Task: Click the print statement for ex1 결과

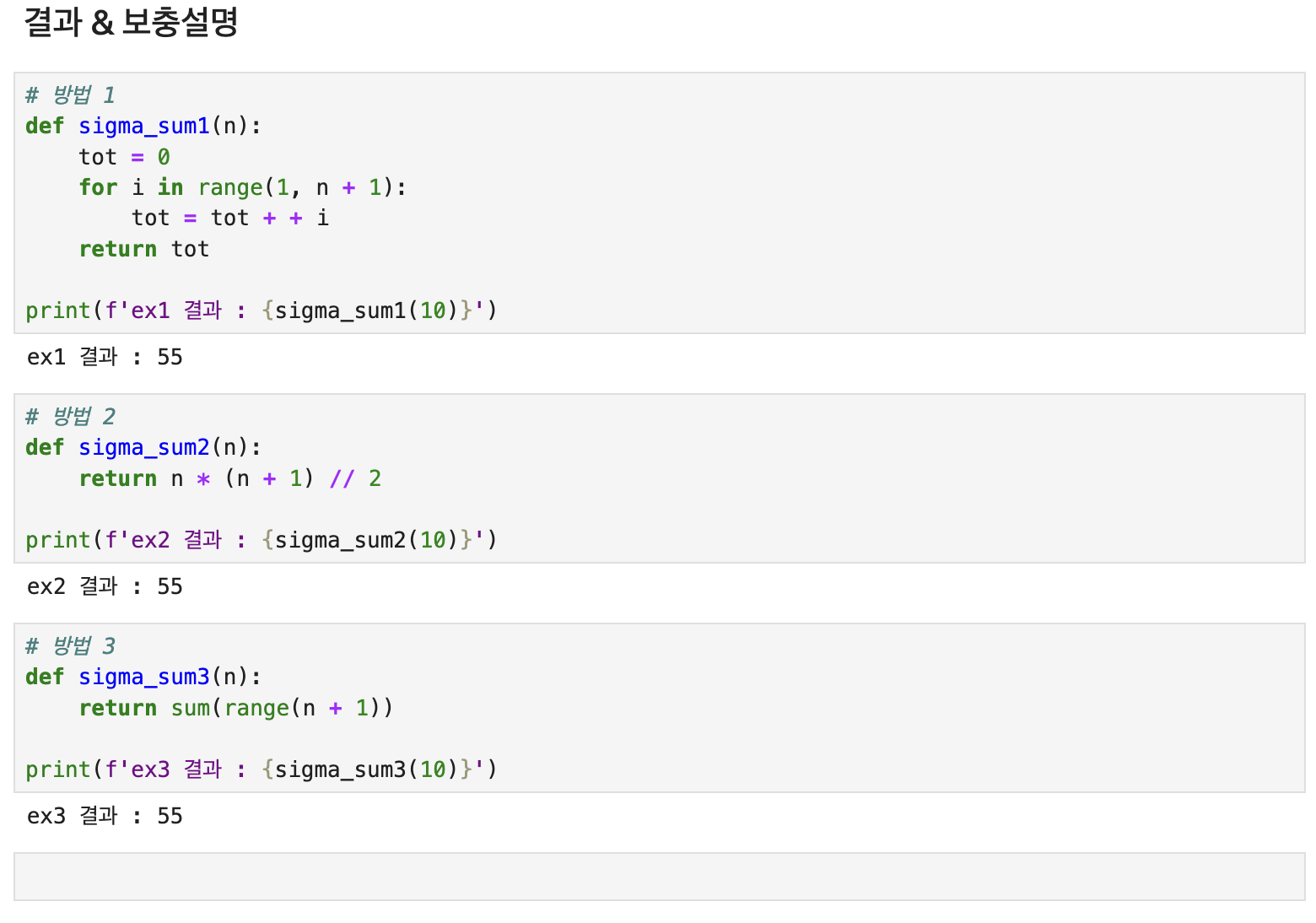Action: point(262,310)
